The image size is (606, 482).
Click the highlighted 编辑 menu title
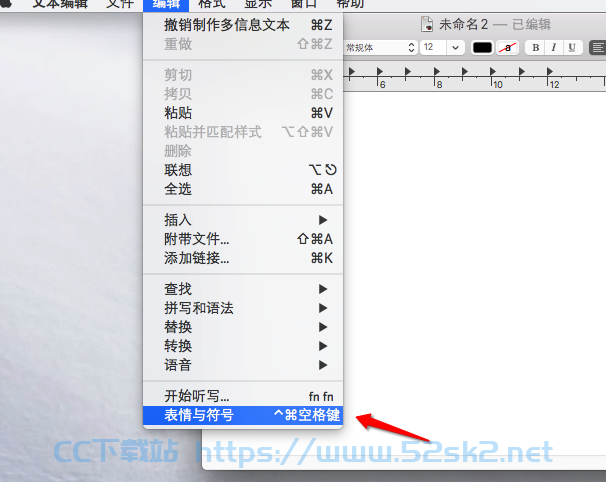[166, 4]
